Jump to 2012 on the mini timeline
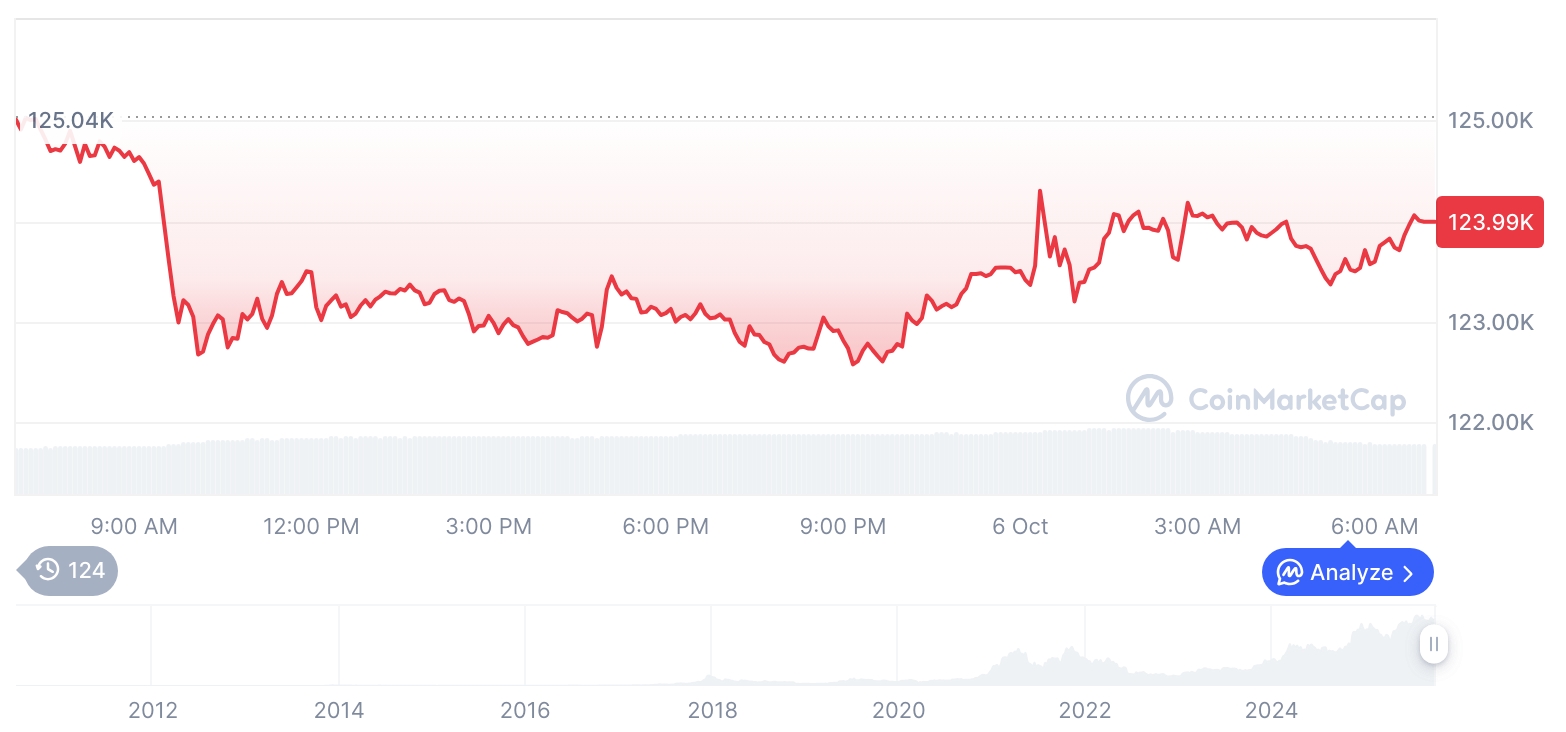The height and width of the screenshot is (732, 1566). [x=153, y=711]
